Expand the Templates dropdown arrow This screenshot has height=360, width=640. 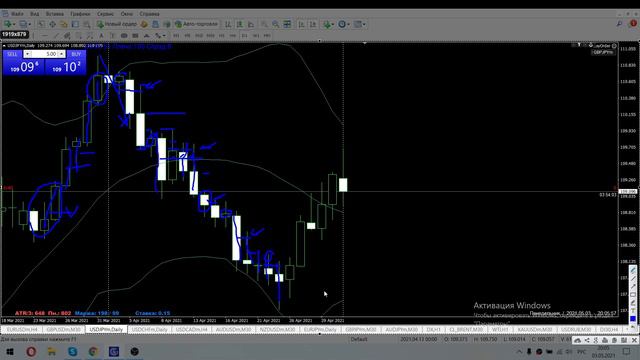tap(364, 24)
